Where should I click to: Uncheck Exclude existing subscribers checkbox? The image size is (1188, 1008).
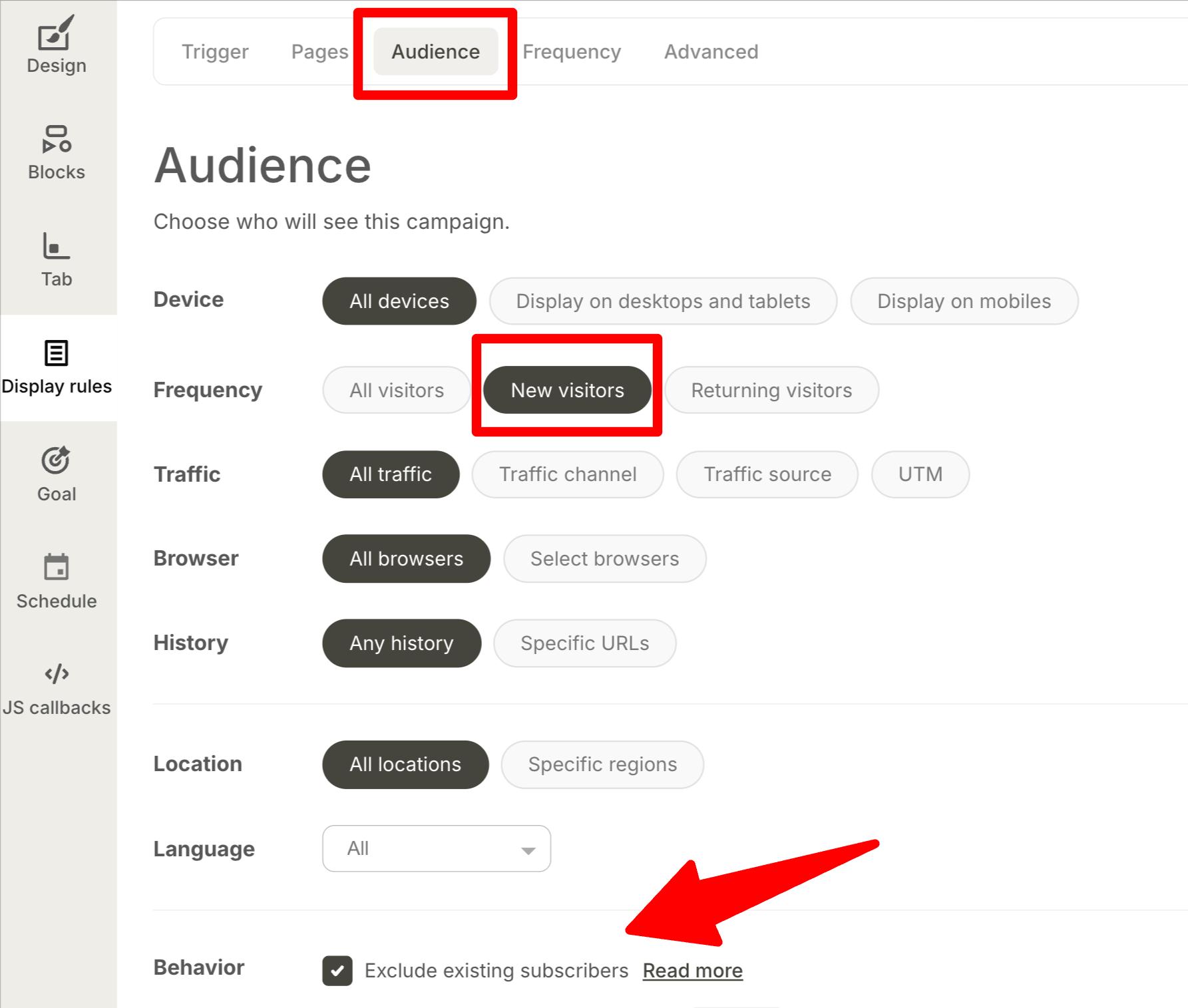tap(337, 971)
